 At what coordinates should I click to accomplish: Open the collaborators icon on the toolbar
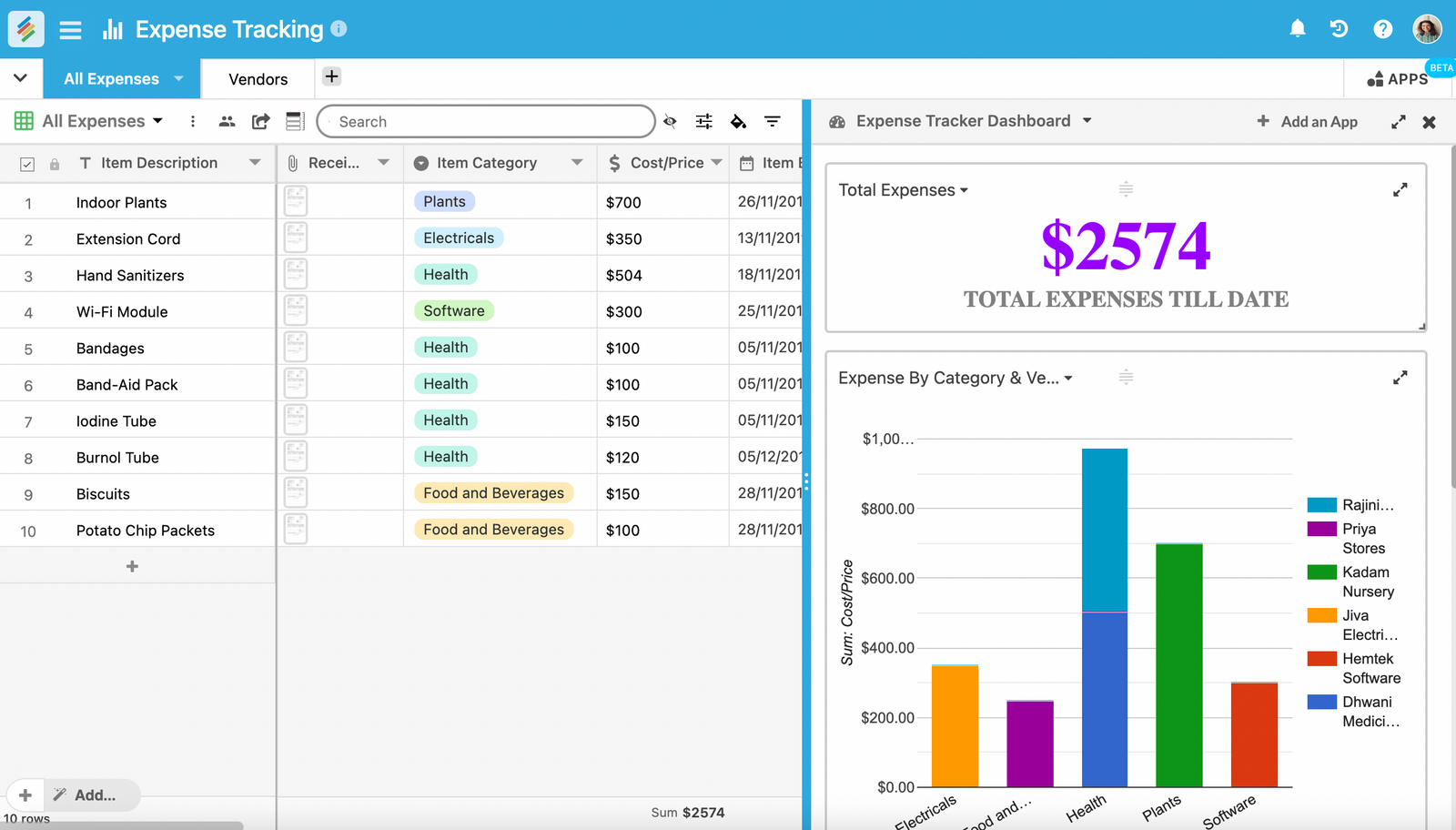[227, 121]
